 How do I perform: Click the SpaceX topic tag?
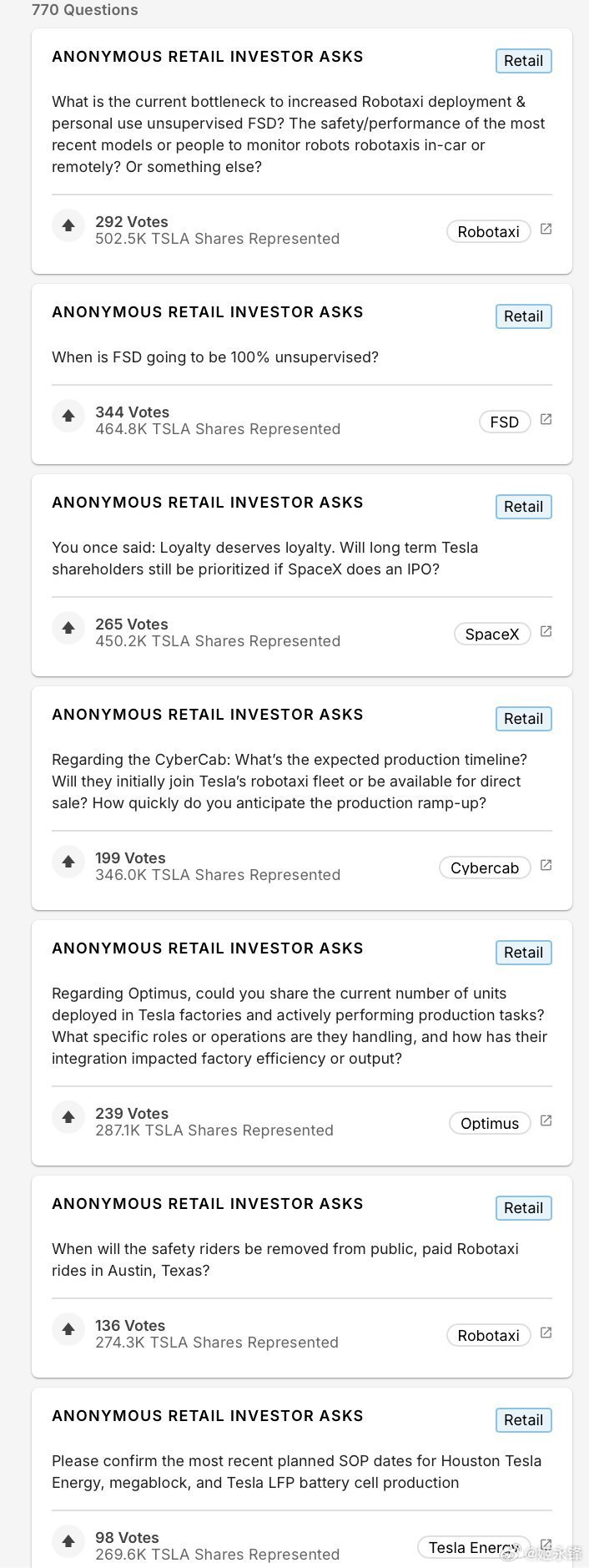click(491, 634)
